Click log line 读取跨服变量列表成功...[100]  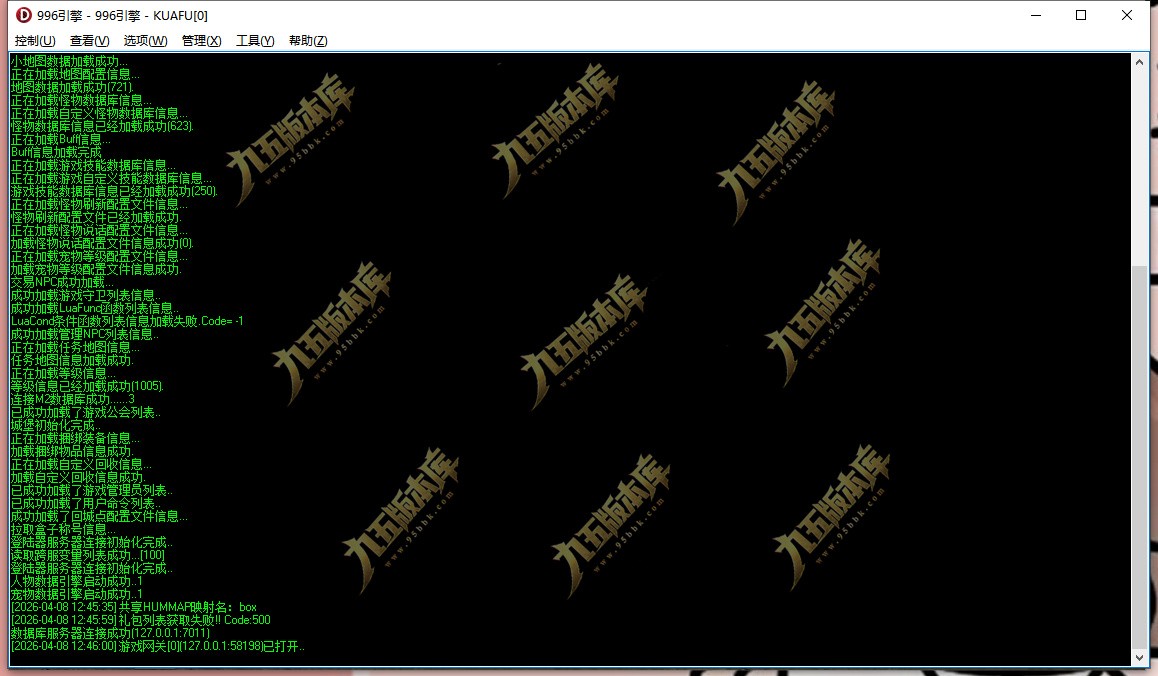coord(88,555)
